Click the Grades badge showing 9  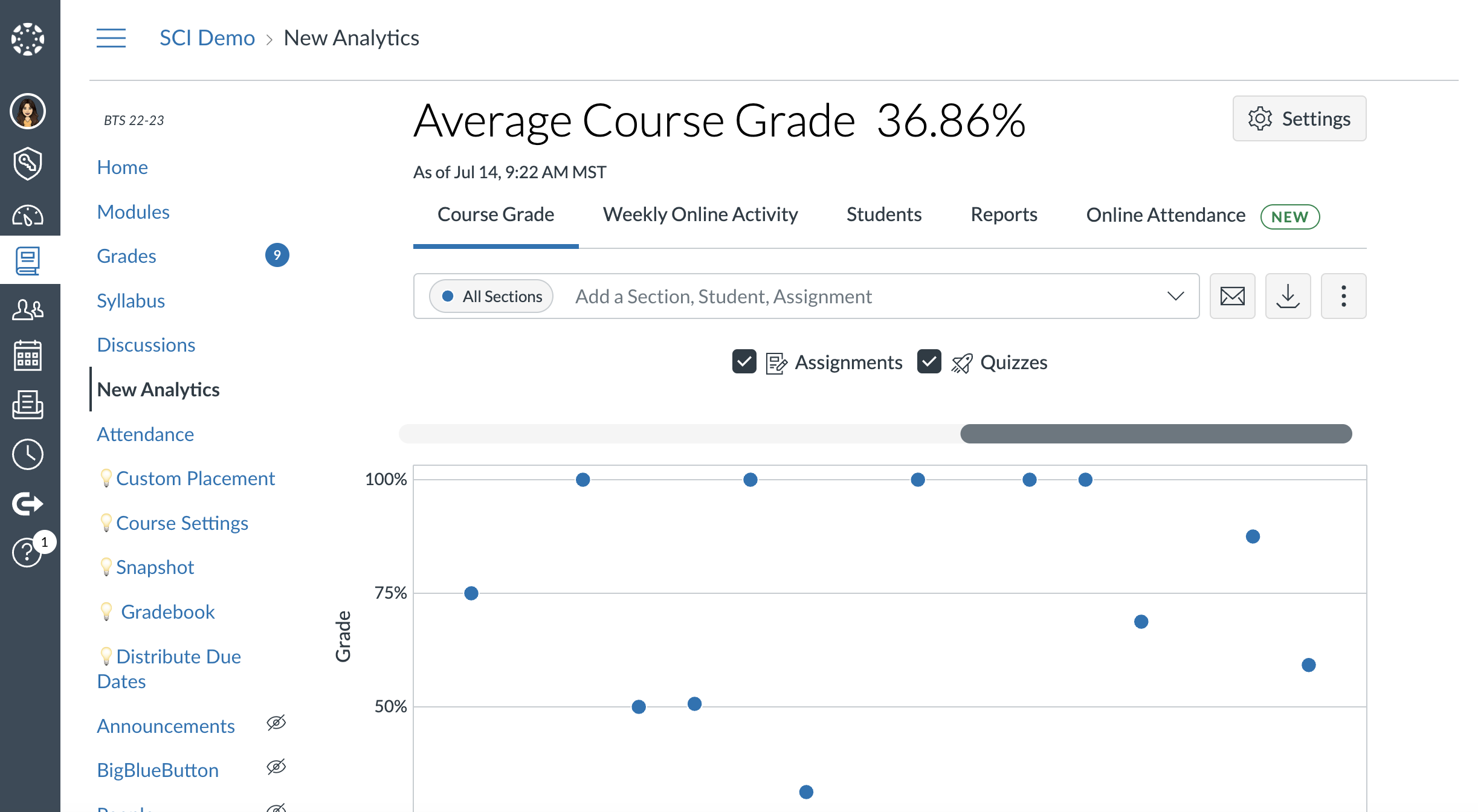277,255
